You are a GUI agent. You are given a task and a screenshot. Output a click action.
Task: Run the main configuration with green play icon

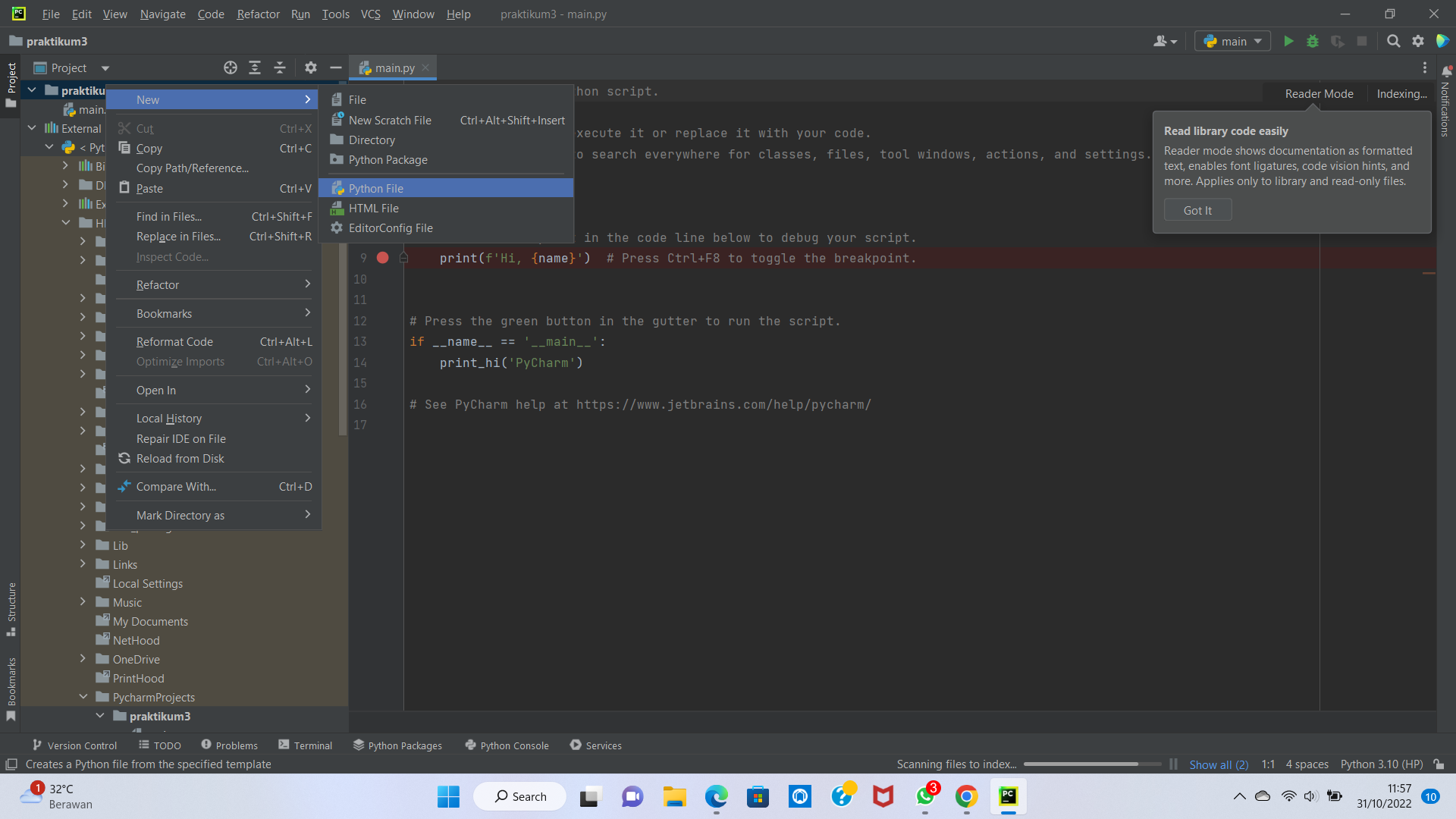click(1288, 41)
